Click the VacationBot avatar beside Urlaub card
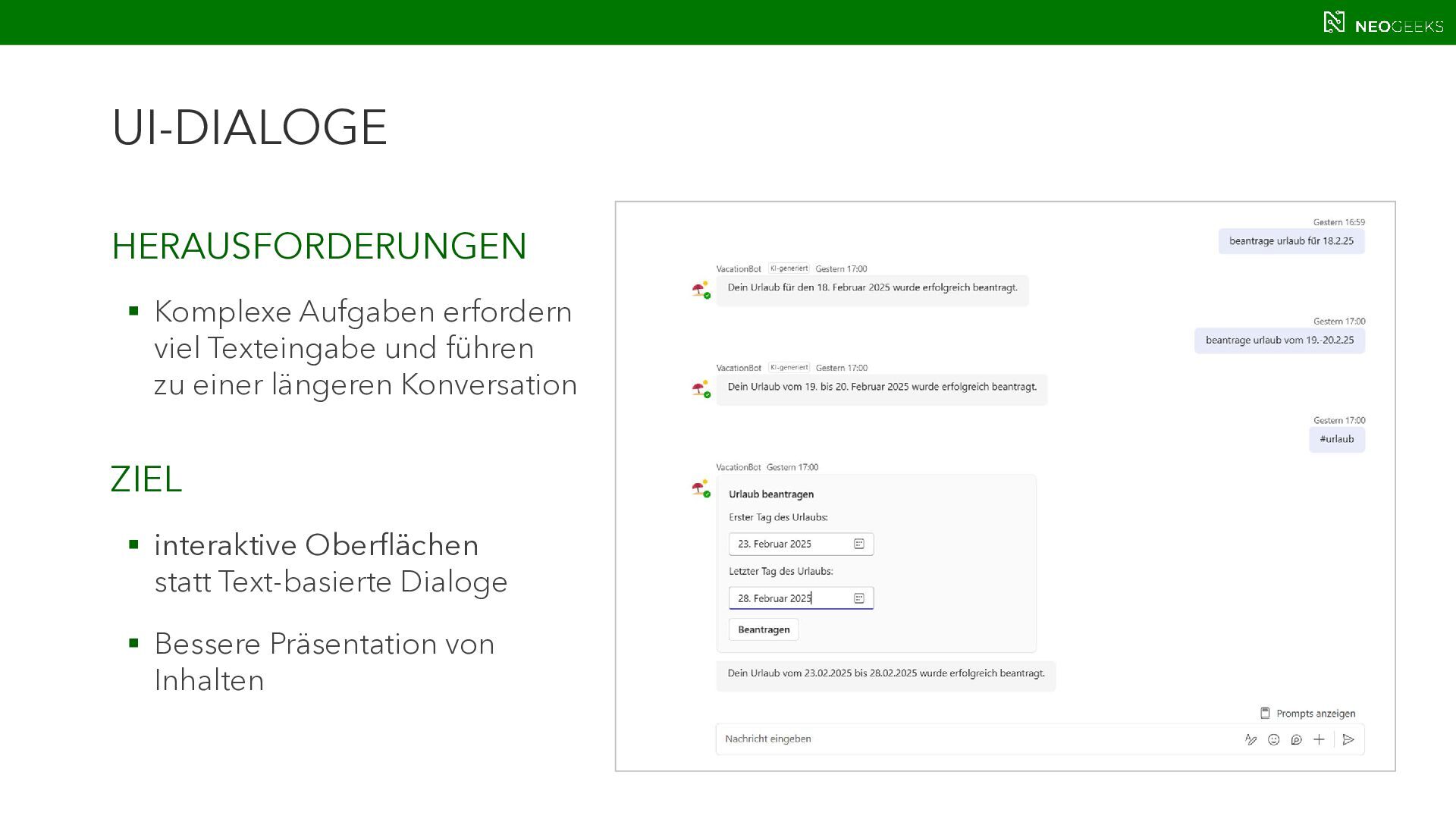 [x=701, y=488]
